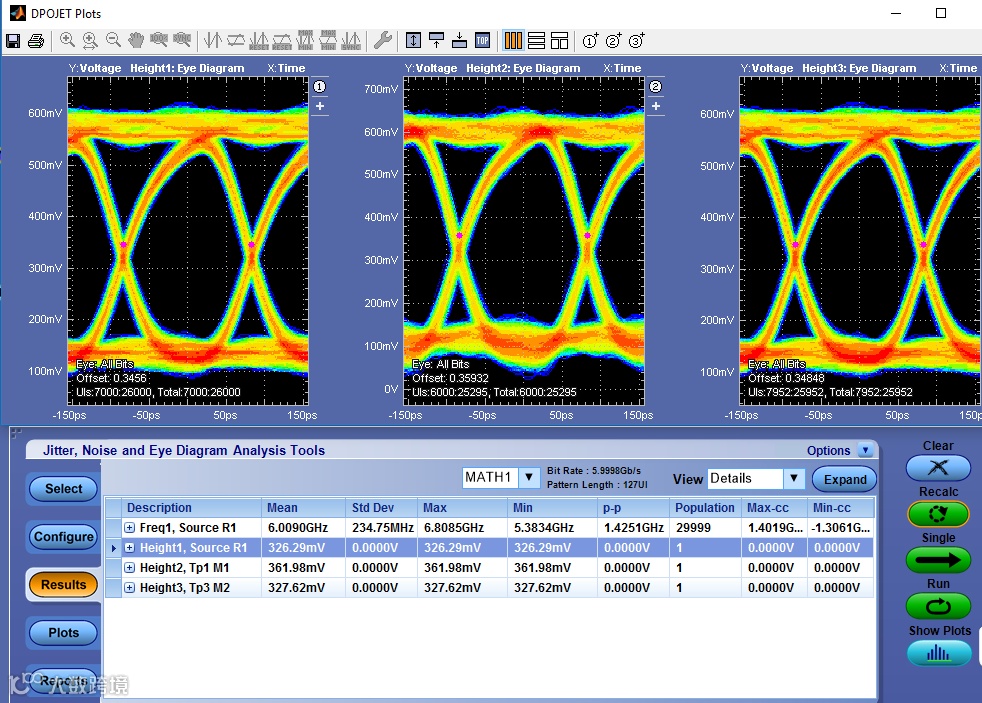Screen dimensions: 982x703
Task: Expand the Height3, Tp3 M2 row
Action: point(130,588)
